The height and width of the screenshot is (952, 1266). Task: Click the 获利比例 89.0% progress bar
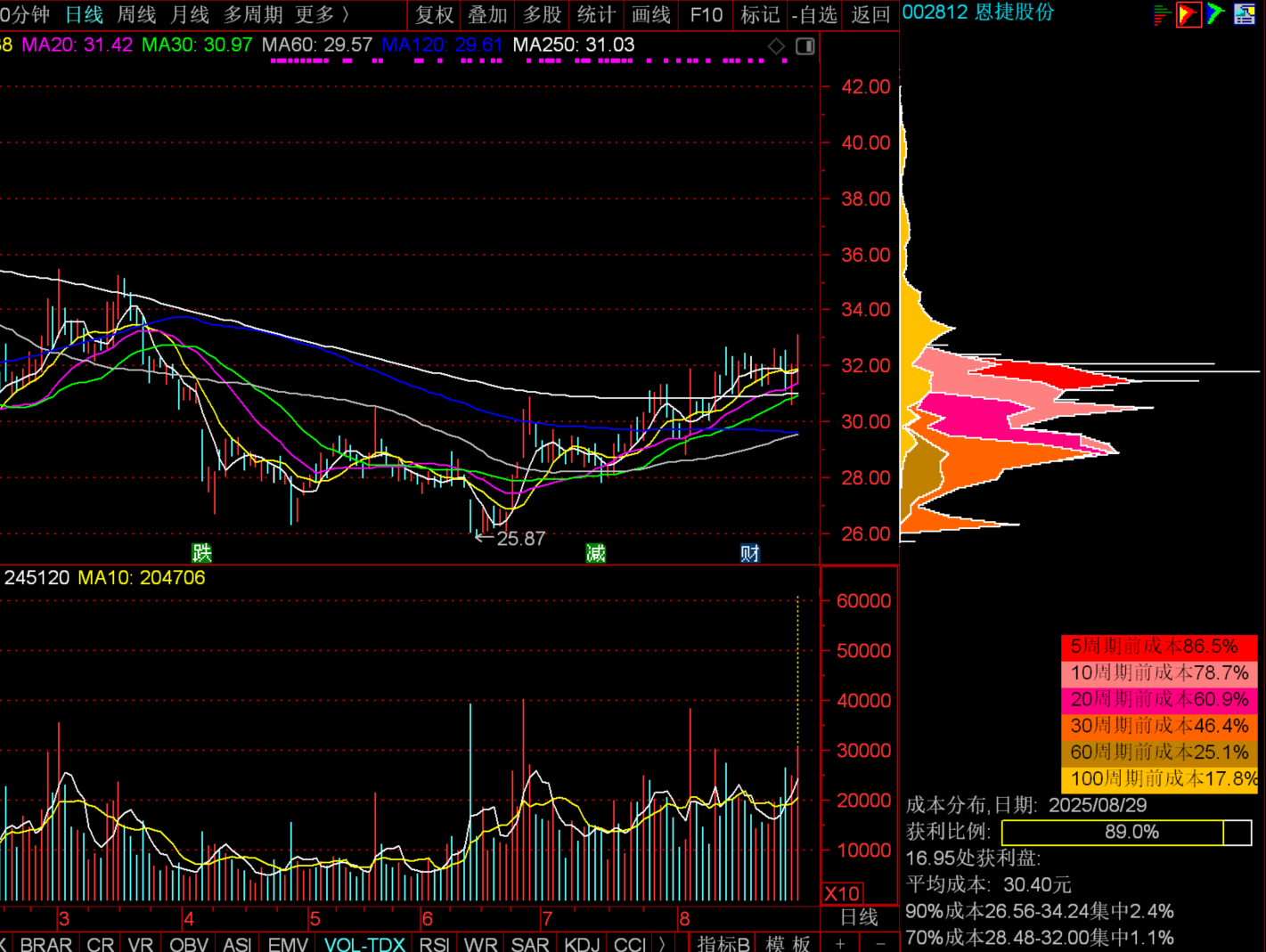(1126, 833)
